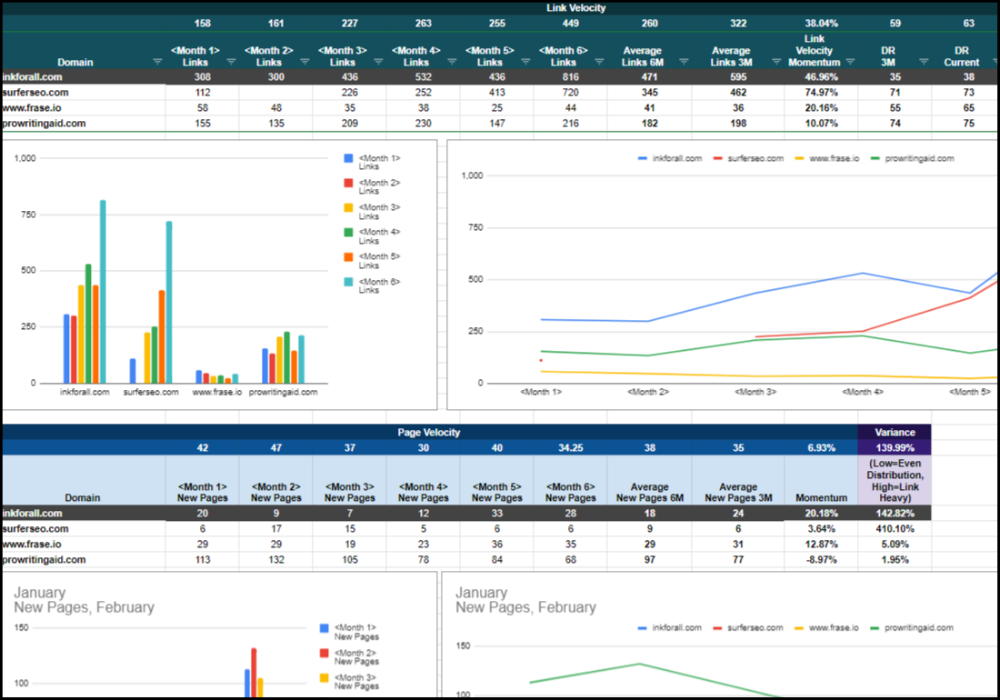Open filter icon for Link Velocity Momentum column
Image resolution: width=1000 pixels, height=700 pixels.
coord(850,62)
